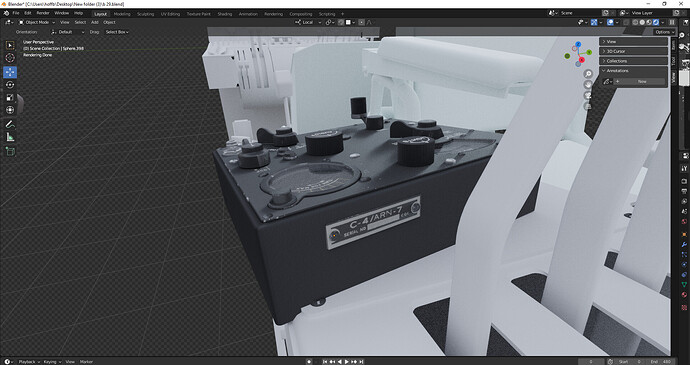The image size is (690, 365).
Task: Open the Options dropdown
Action: (664, 32)
